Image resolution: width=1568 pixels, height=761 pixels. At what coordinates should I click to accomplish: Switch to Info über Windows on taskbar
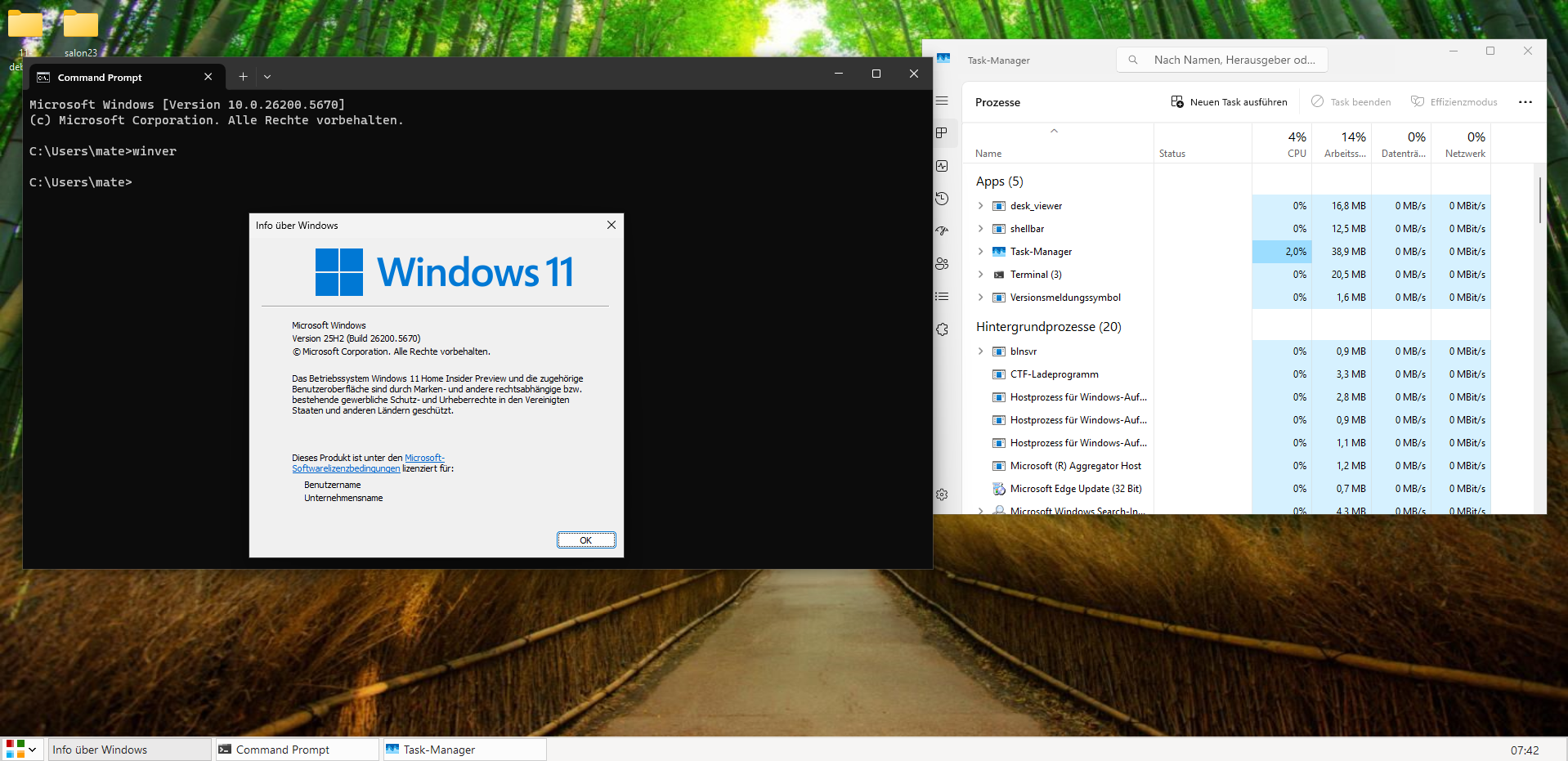click(x=129, y=750)
